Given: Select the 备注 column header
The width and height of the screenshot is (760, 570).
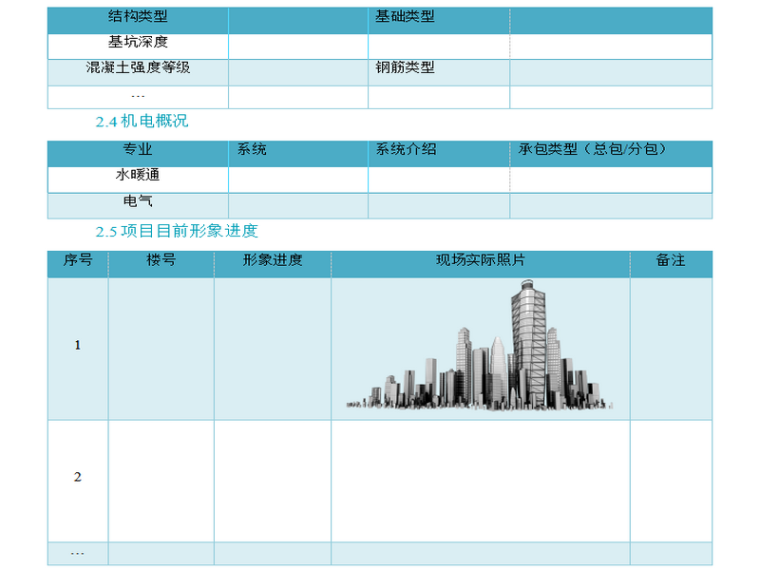Looking at the screenshot, I should (671, 261).
